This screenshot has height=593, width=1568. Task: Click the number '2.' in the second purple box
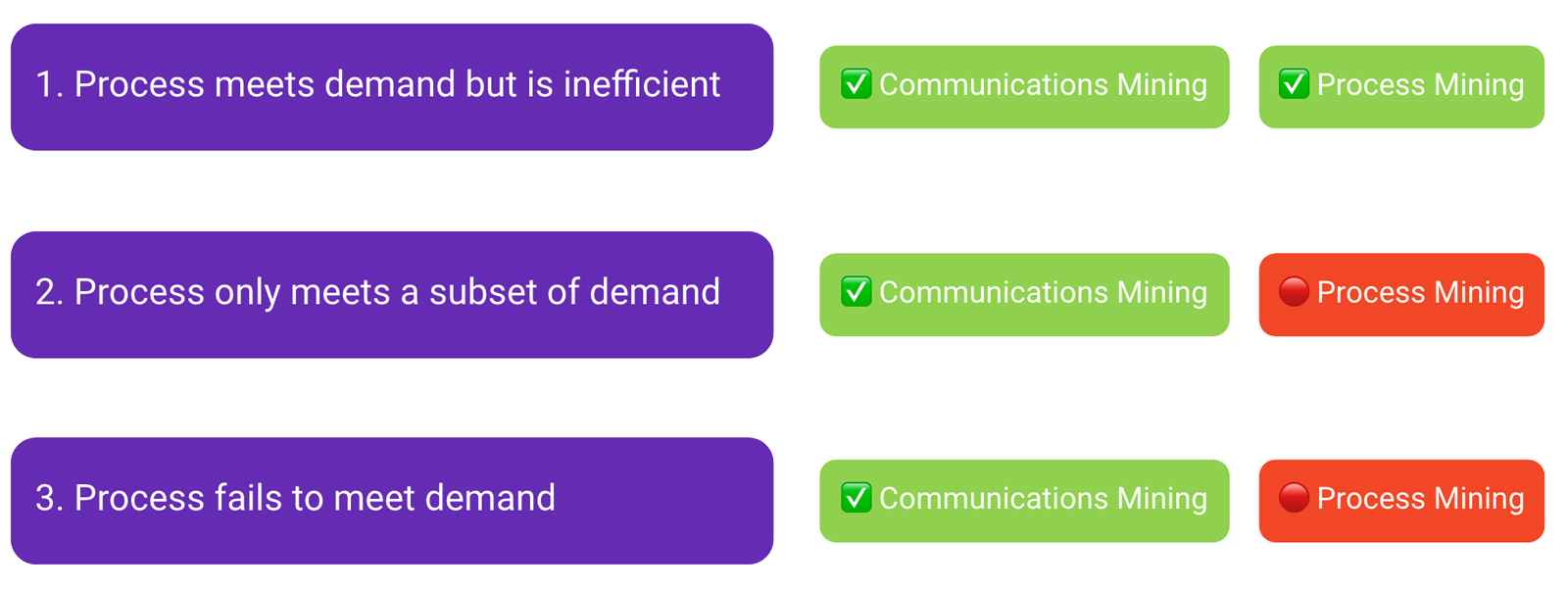(x=50, y=292)
